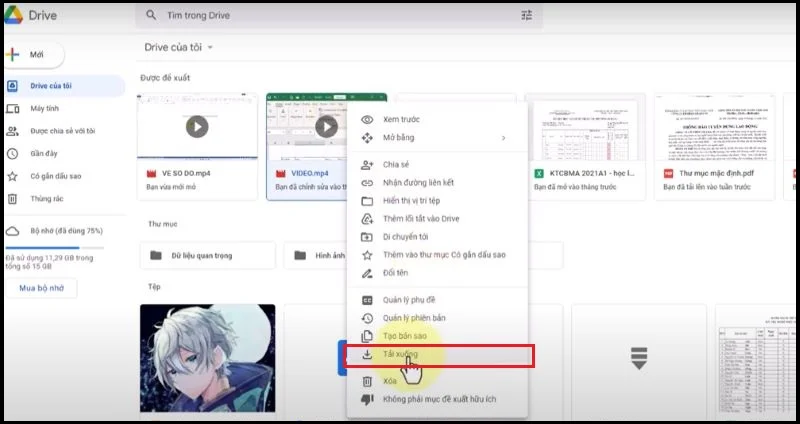This screenshot has height=424, width=800.
Task: Click the KTCBMA 2021A1 spreadsheet thumbnail
Action: tap(585, 129)
